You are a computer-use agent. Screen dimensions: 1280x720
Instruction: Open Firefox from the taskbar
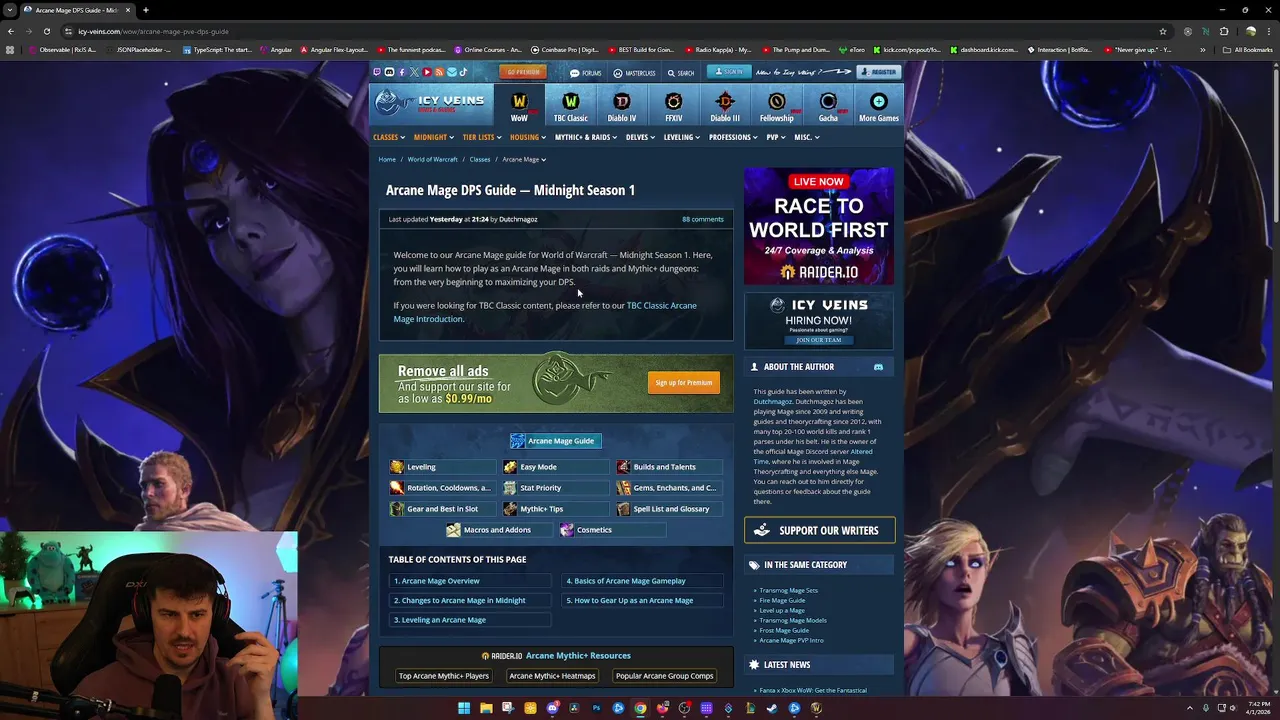pyautogui.click(x=662, y=708)
